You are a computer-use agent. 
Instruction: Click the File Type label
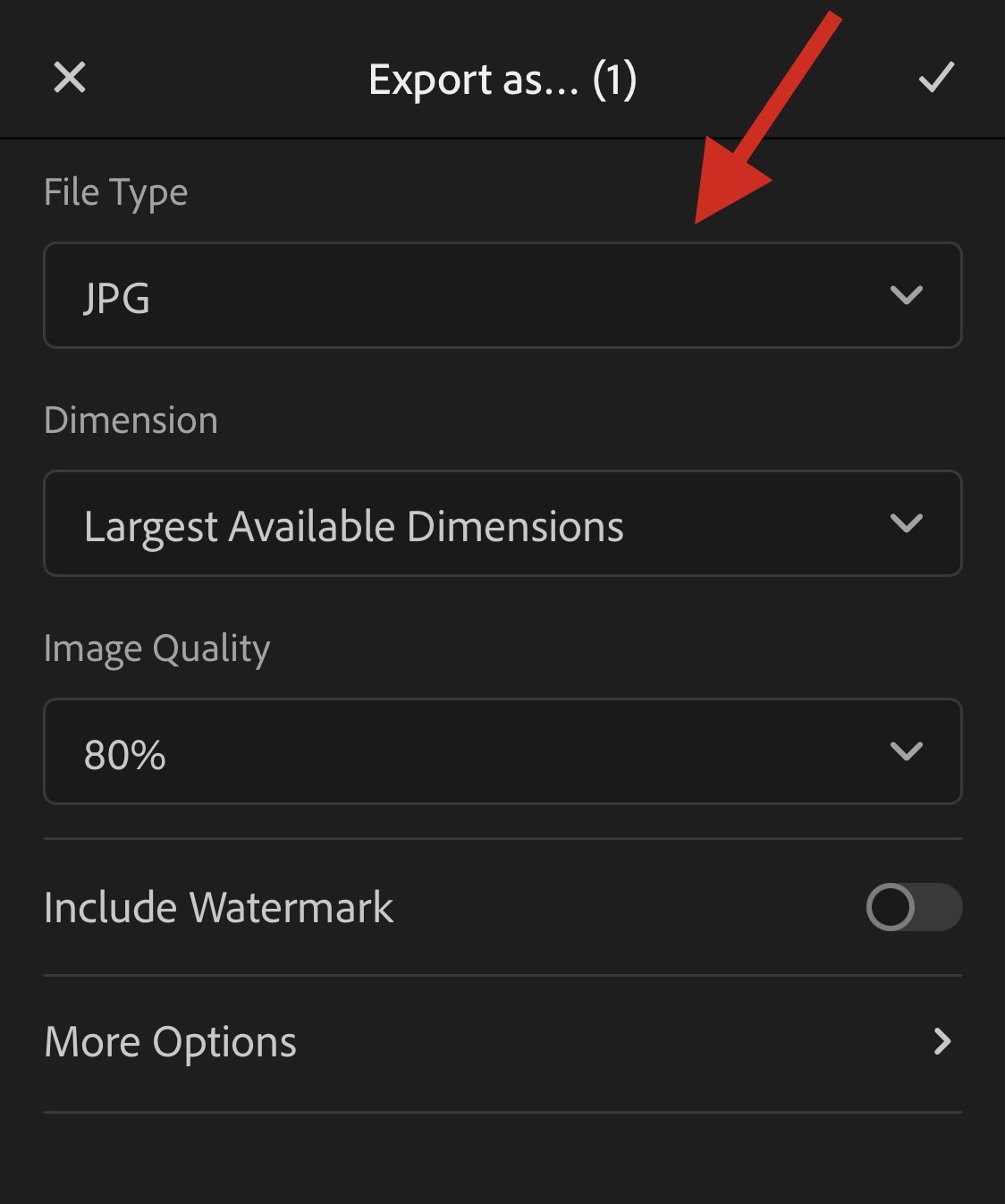tap(116, 192)
